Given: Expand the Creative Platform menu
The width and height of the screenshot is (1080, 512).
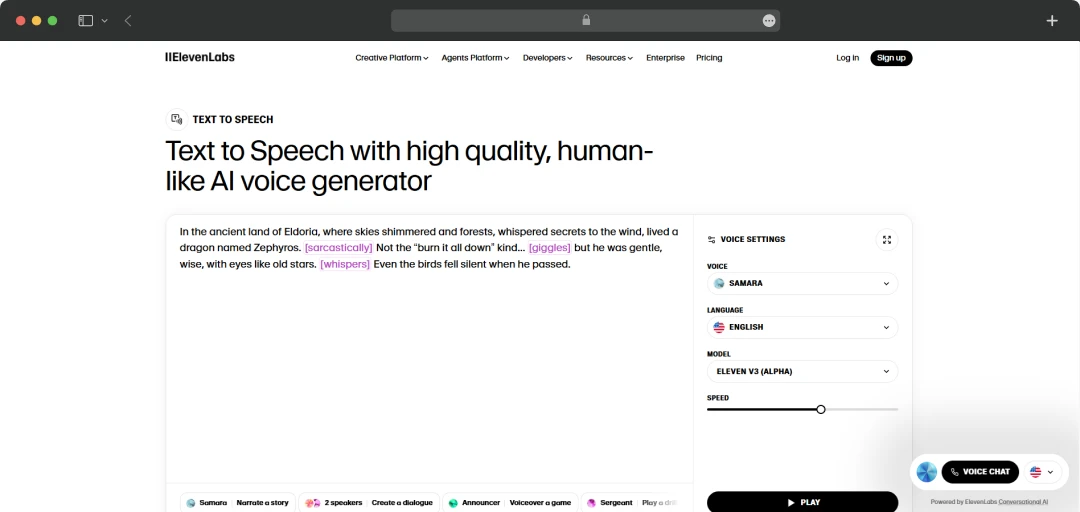Looking at the screenshot, I should pos(392,58).
